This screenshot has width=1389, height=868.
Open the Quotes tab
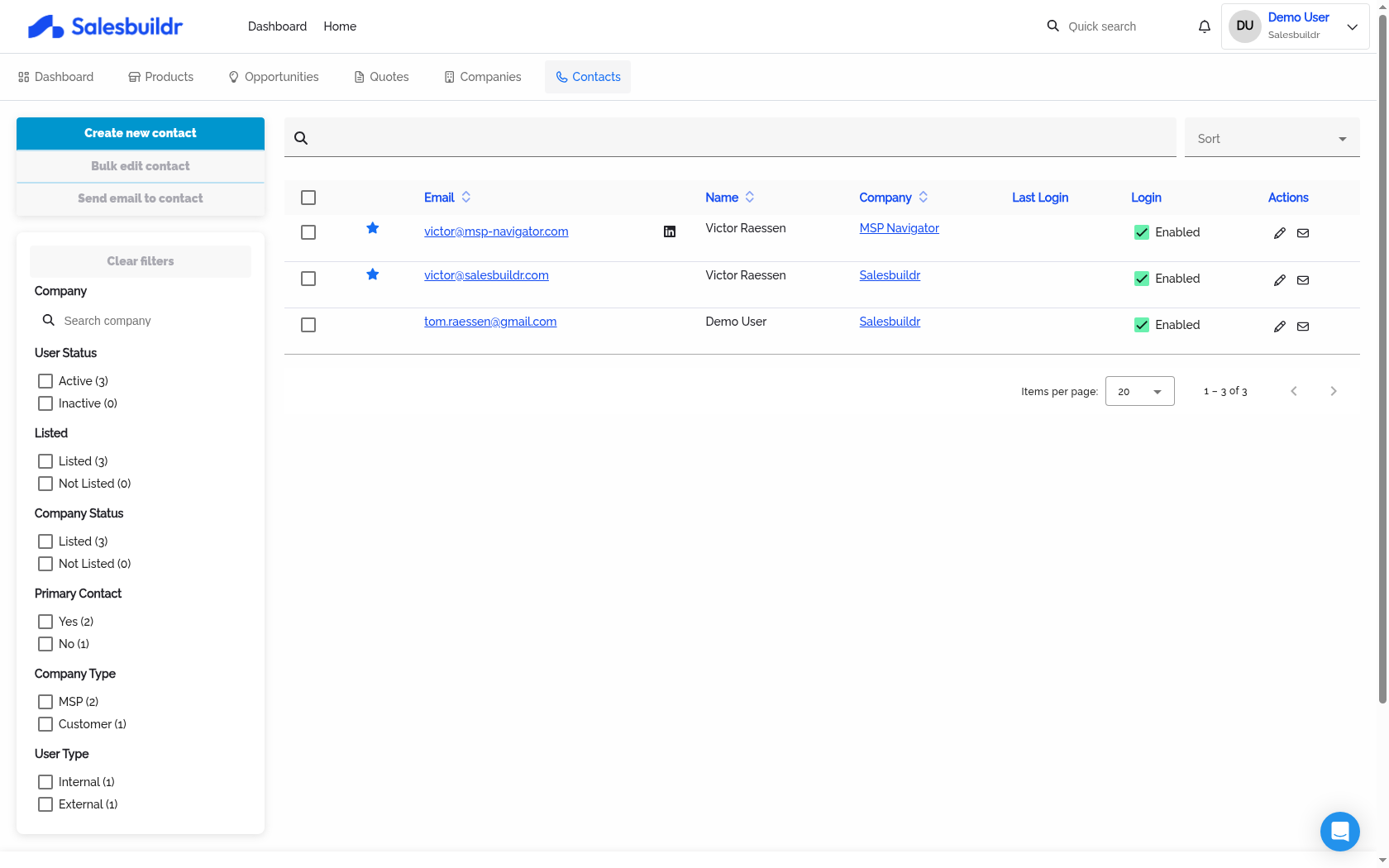tap(382, 77)
